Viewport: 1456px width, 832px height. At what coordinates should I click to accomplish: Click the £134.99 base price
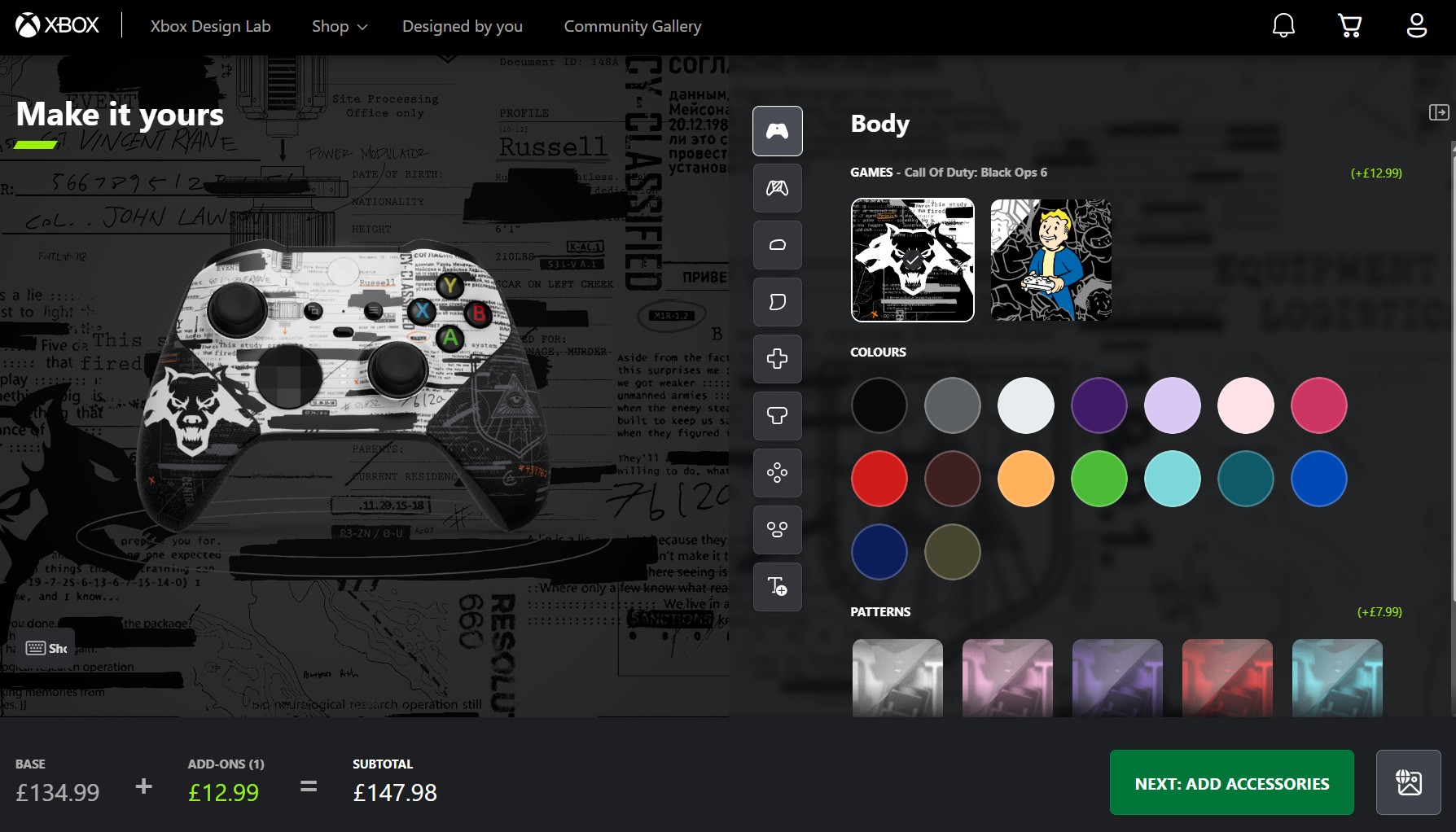58,792
